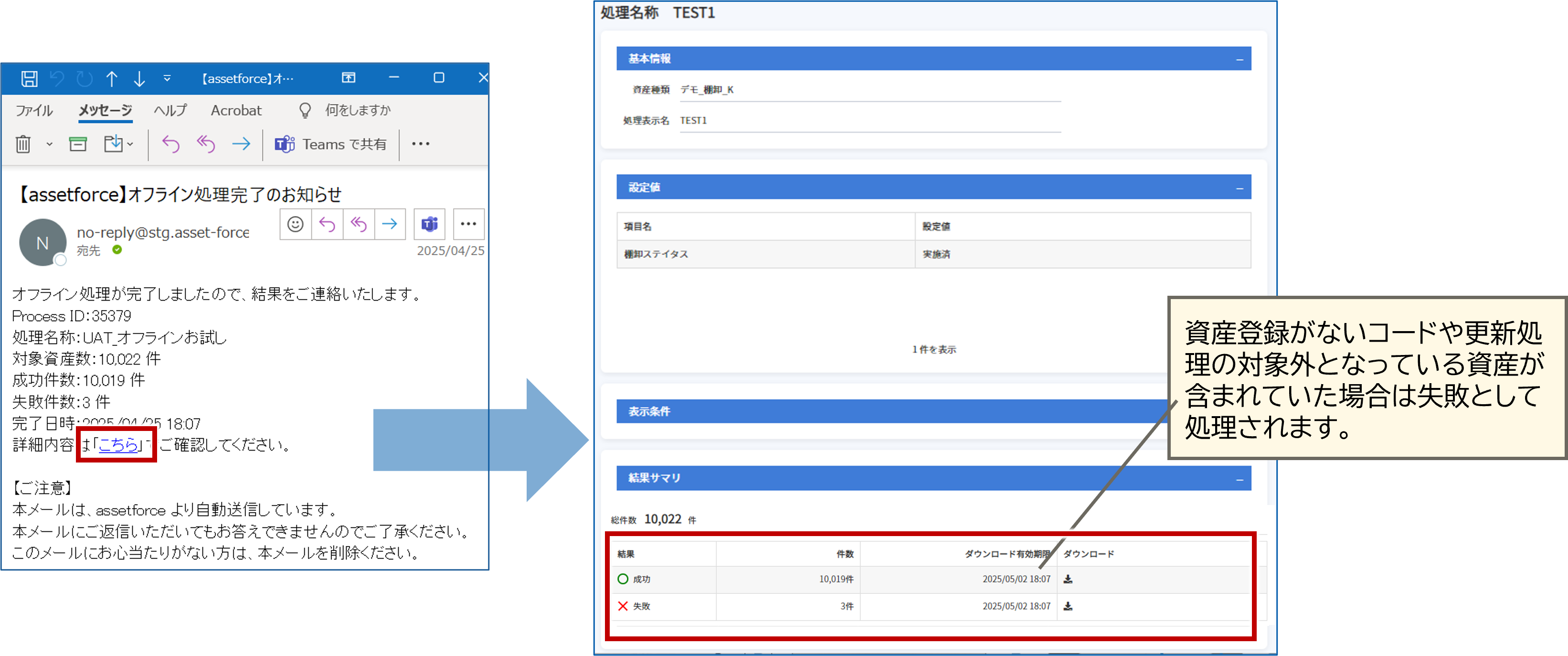
Task: Click the 1 件を表示 text
Action: (934, 350)
